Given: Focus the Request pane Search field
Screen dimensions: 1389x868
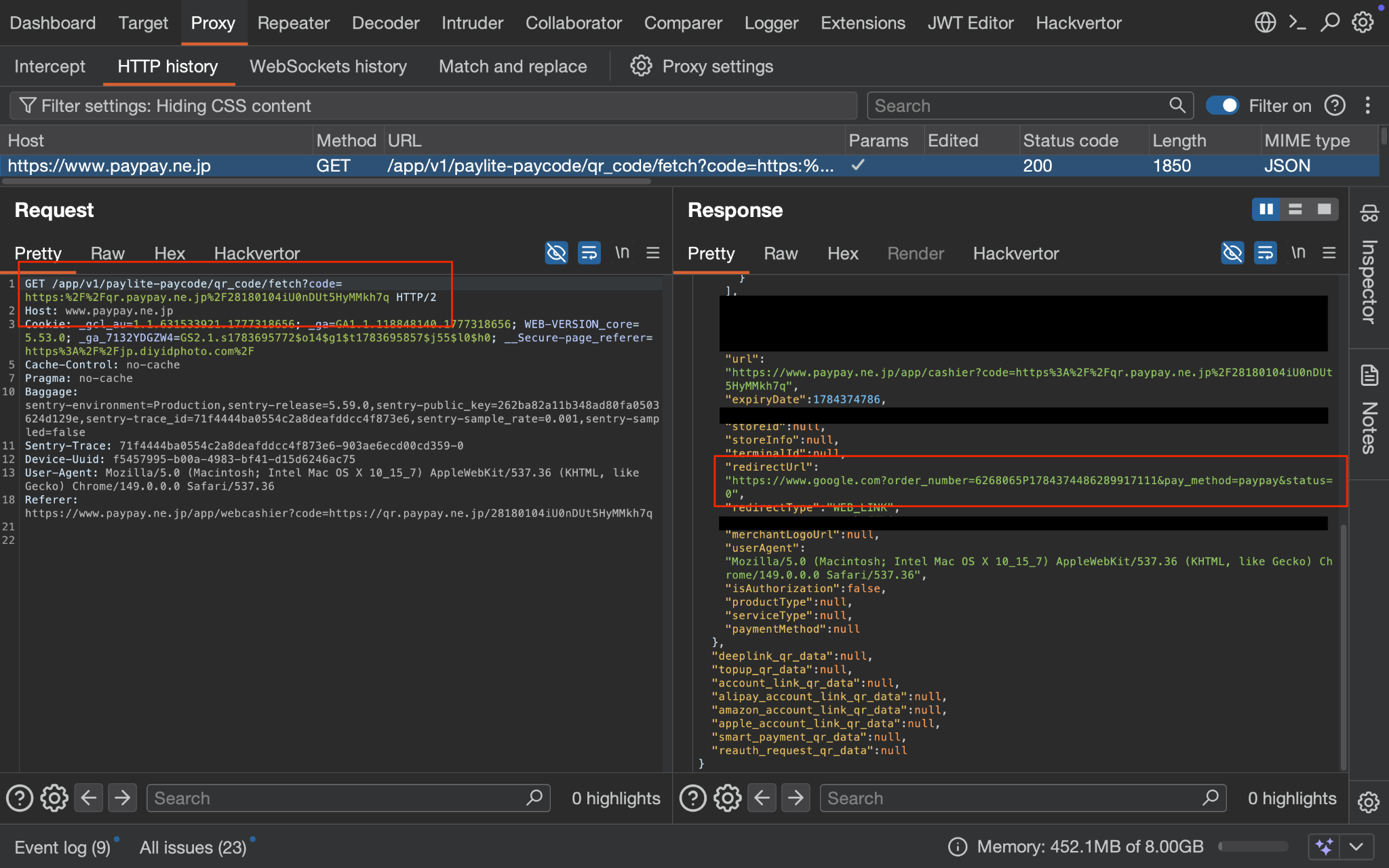Looking at the screenshot, I should pyautogui.click(x=349, y=798).
